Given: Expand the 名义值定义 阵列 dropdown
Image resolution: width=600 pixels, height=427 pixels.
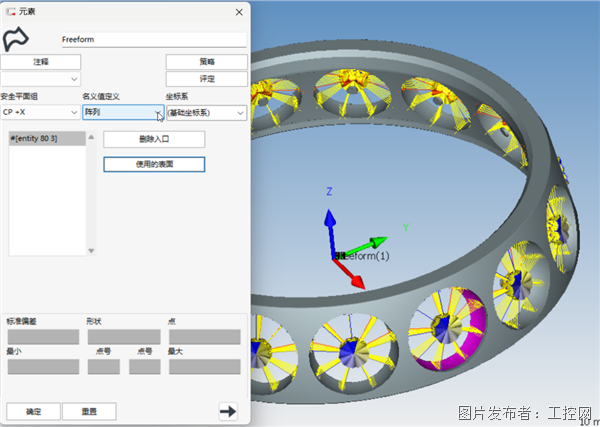Looking at the screenshot, I should (122, 113).
